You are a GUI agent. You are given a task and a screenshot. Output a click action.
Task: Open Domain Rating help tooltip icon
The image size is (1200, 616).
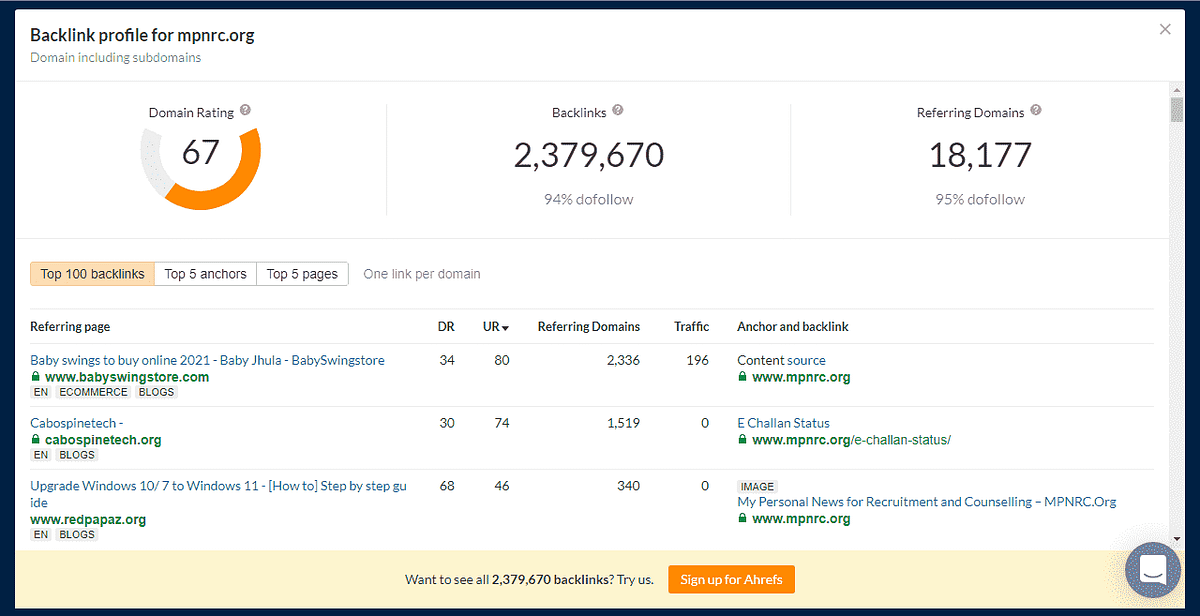pos(245,111)
